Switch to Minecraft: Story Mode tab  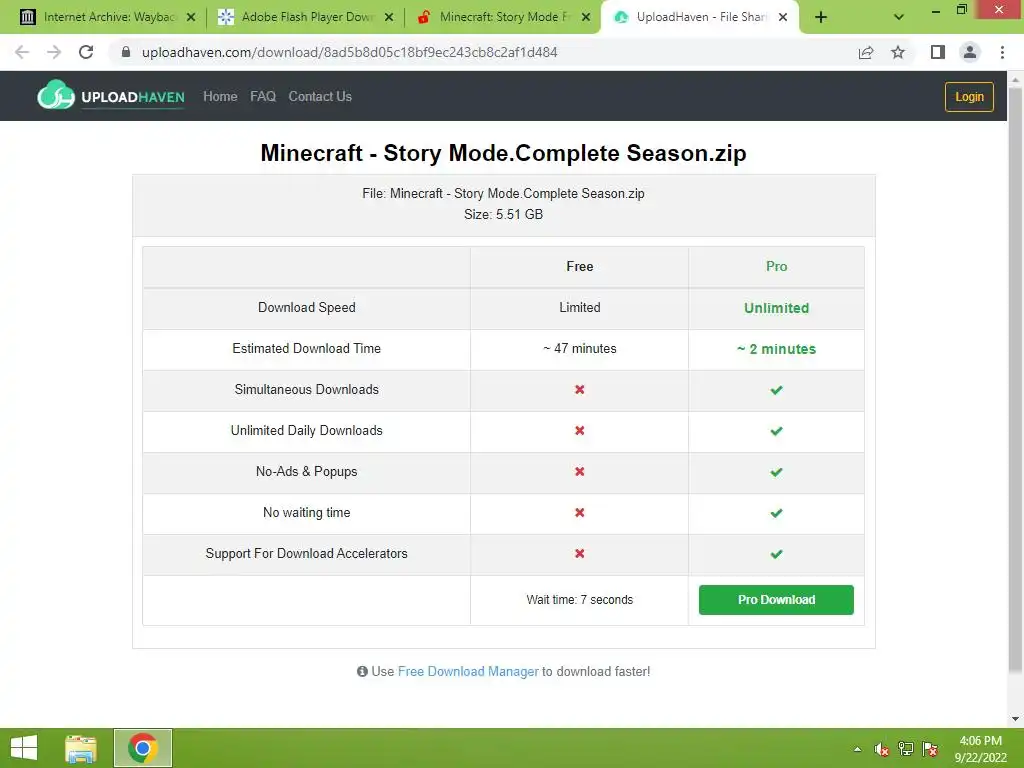point(502,18)
